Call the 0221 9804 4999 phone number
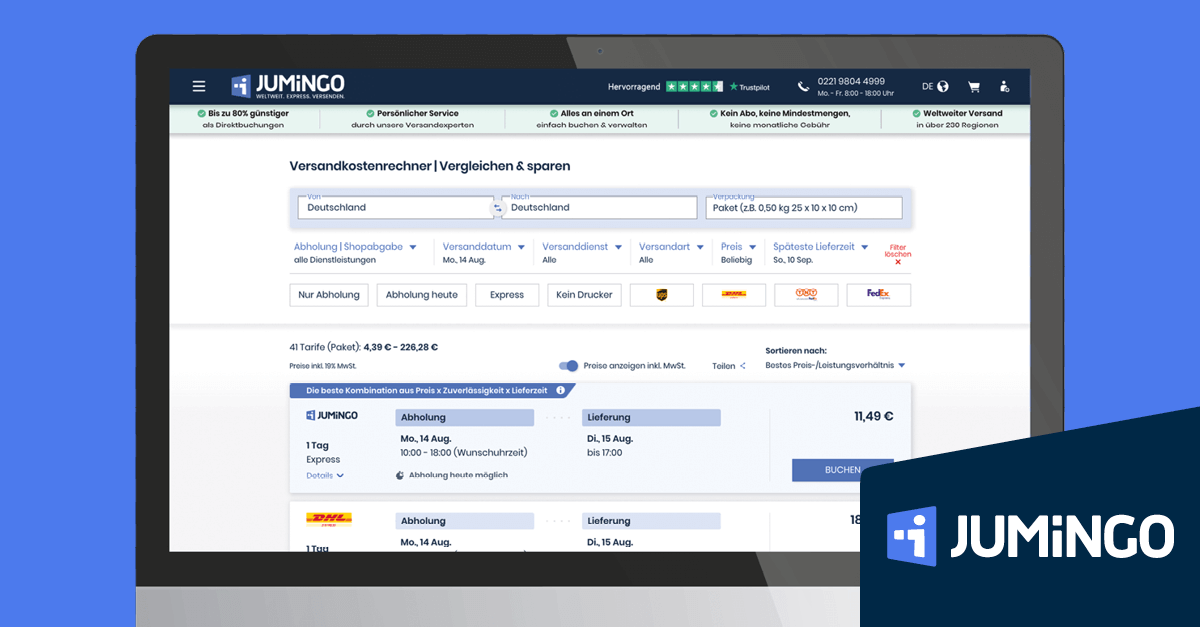Screen dimensions: 1200x627 851,81
